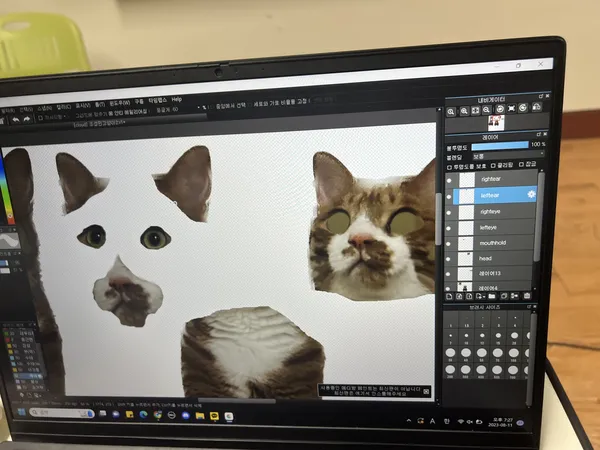Enable 투명도를 보호 checkbox
The width and height of the screenshot is (600, 450).
[x=450, y=168]
